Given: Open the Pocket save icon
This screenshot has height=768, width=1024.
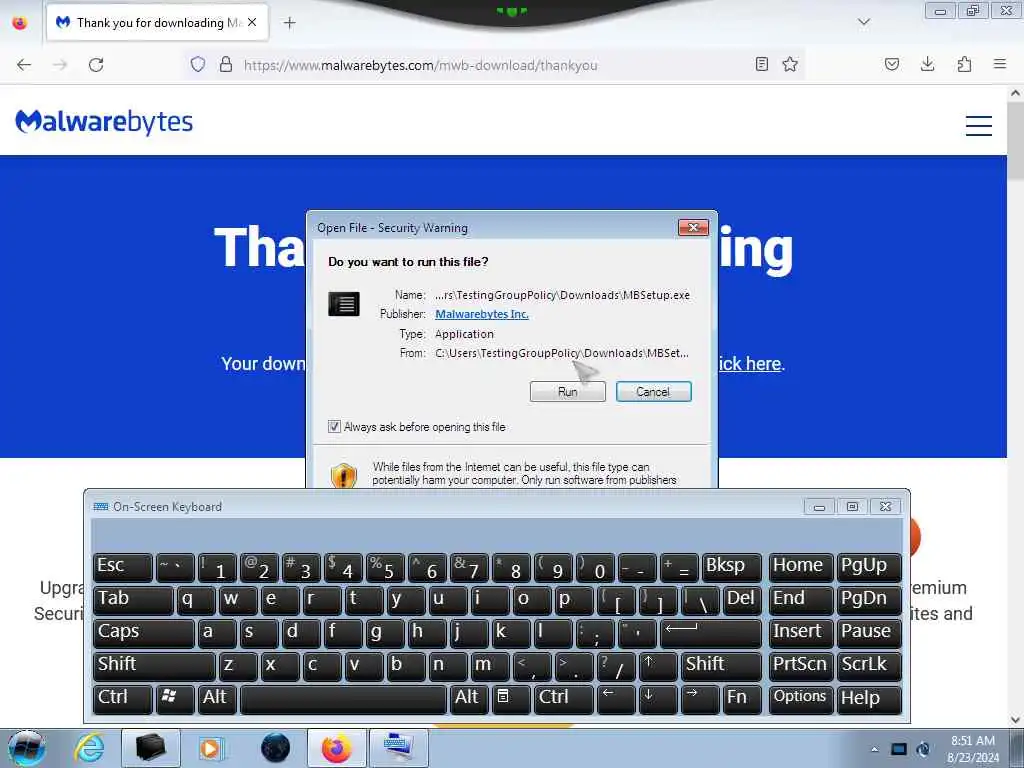Looking at the screenshot, I should (x=892, y=64).
